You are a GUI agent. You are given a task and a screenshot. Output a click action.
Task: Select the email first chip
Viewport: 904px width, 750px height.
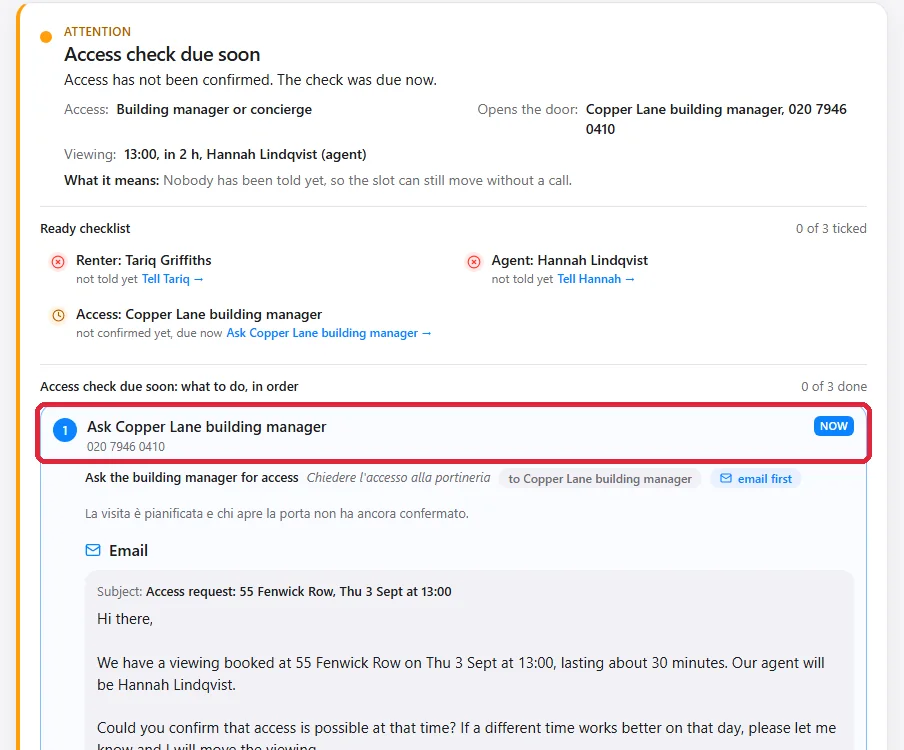click(756, 478)
